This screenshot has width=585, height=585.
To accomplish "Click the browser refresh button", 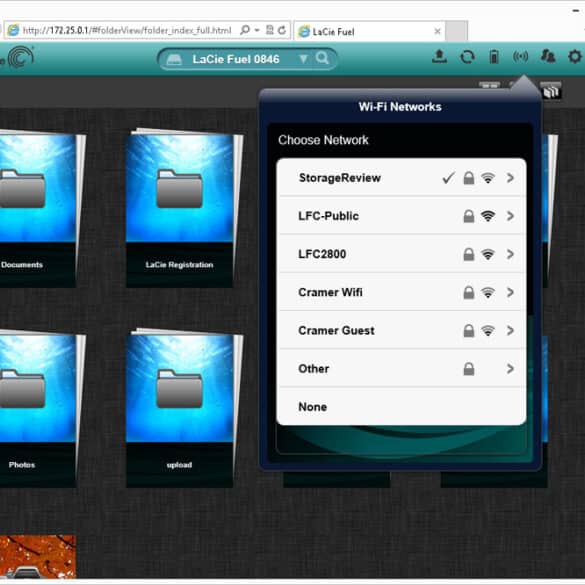I will (x=282, y=30).
